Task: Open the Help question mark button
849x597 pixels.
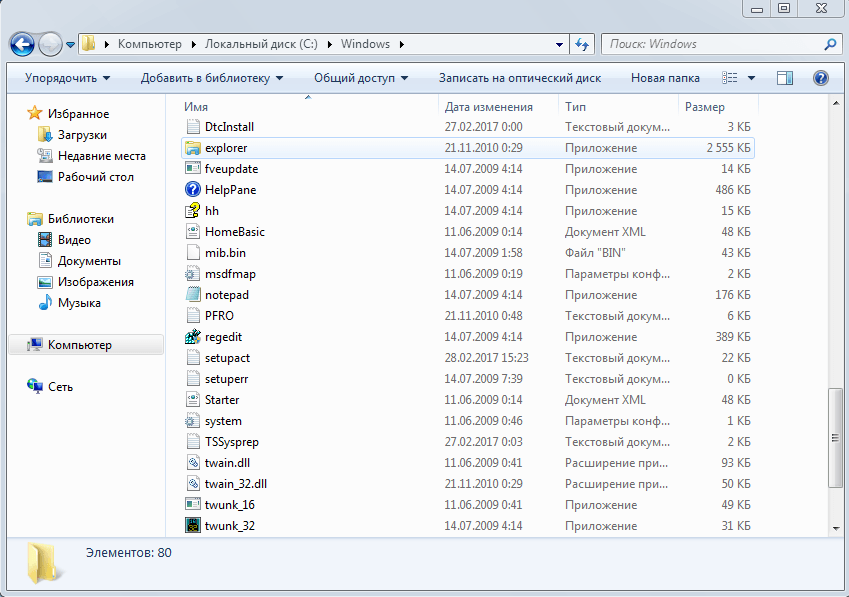Action: click(x=821, y=78)
